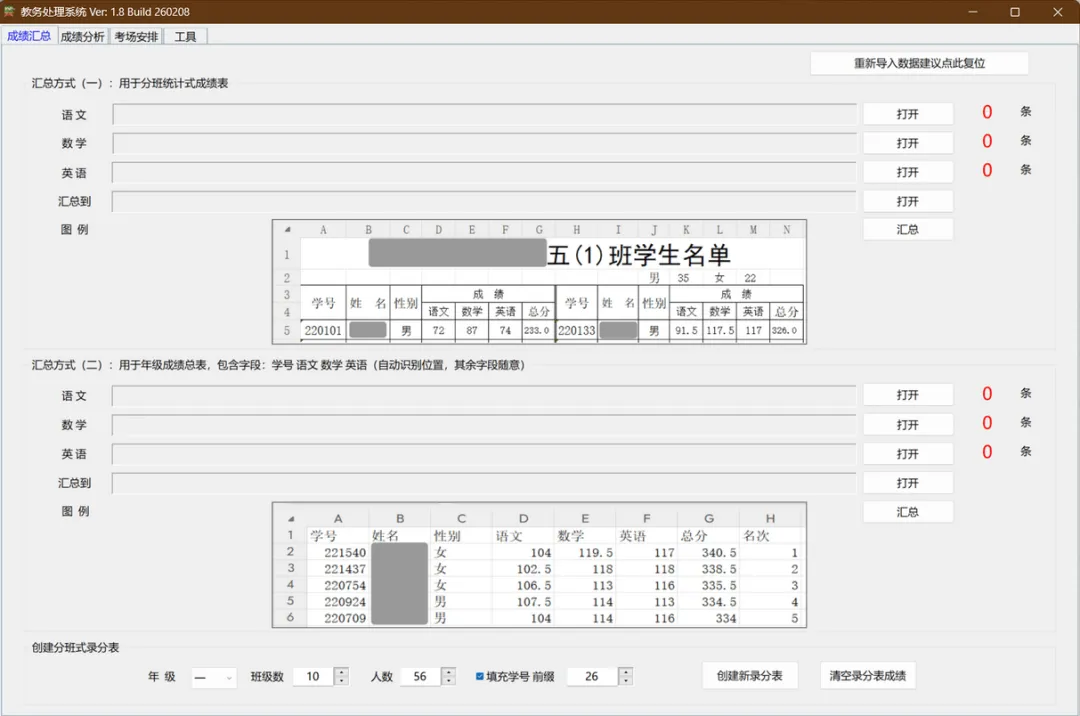Focus the 语文 path field in 汇总方式二
This screenshot has width=1080, height=716.
coord(484,395)
